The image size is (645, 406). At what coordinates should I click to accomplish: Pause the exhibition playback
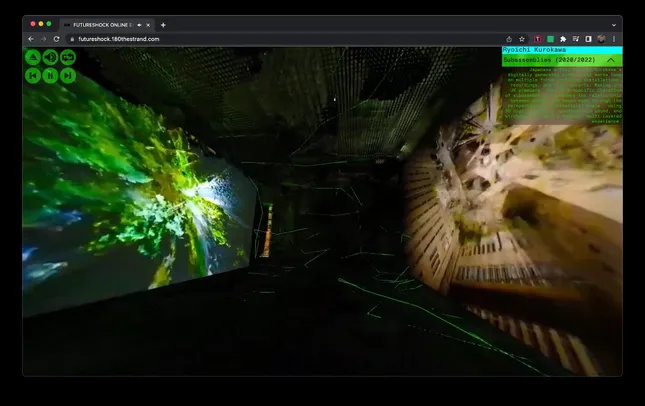tap(51, 76)
